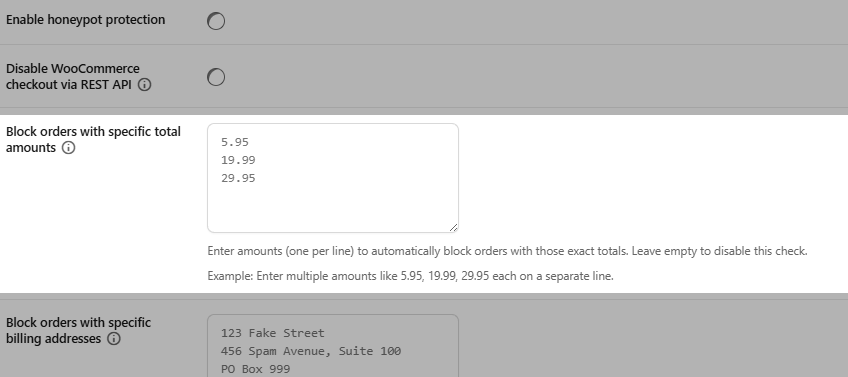Viewport: 848px width, 377px height.
Task: Click inside the total amounts textarea
Action: tap(333, 178)
